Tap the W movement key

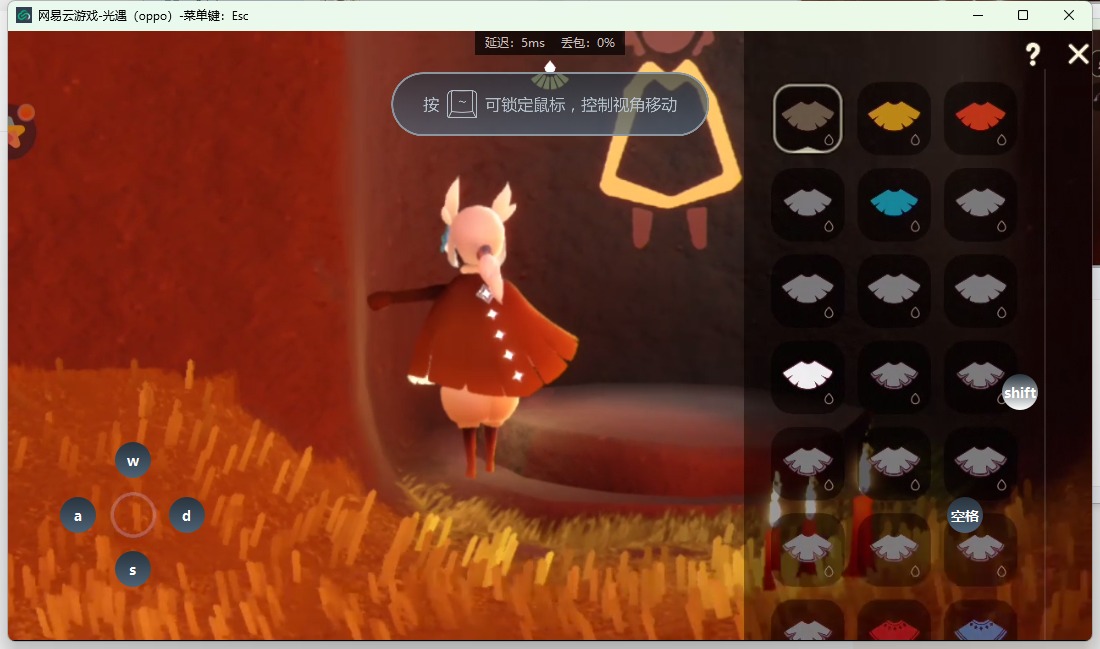click(x=133, y=461)
